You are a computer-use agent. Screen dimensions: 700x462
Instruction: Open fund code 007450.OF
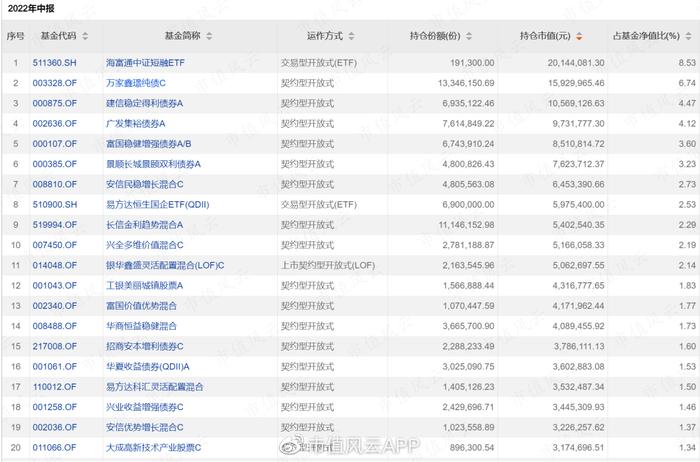click(x=54, y=245)
